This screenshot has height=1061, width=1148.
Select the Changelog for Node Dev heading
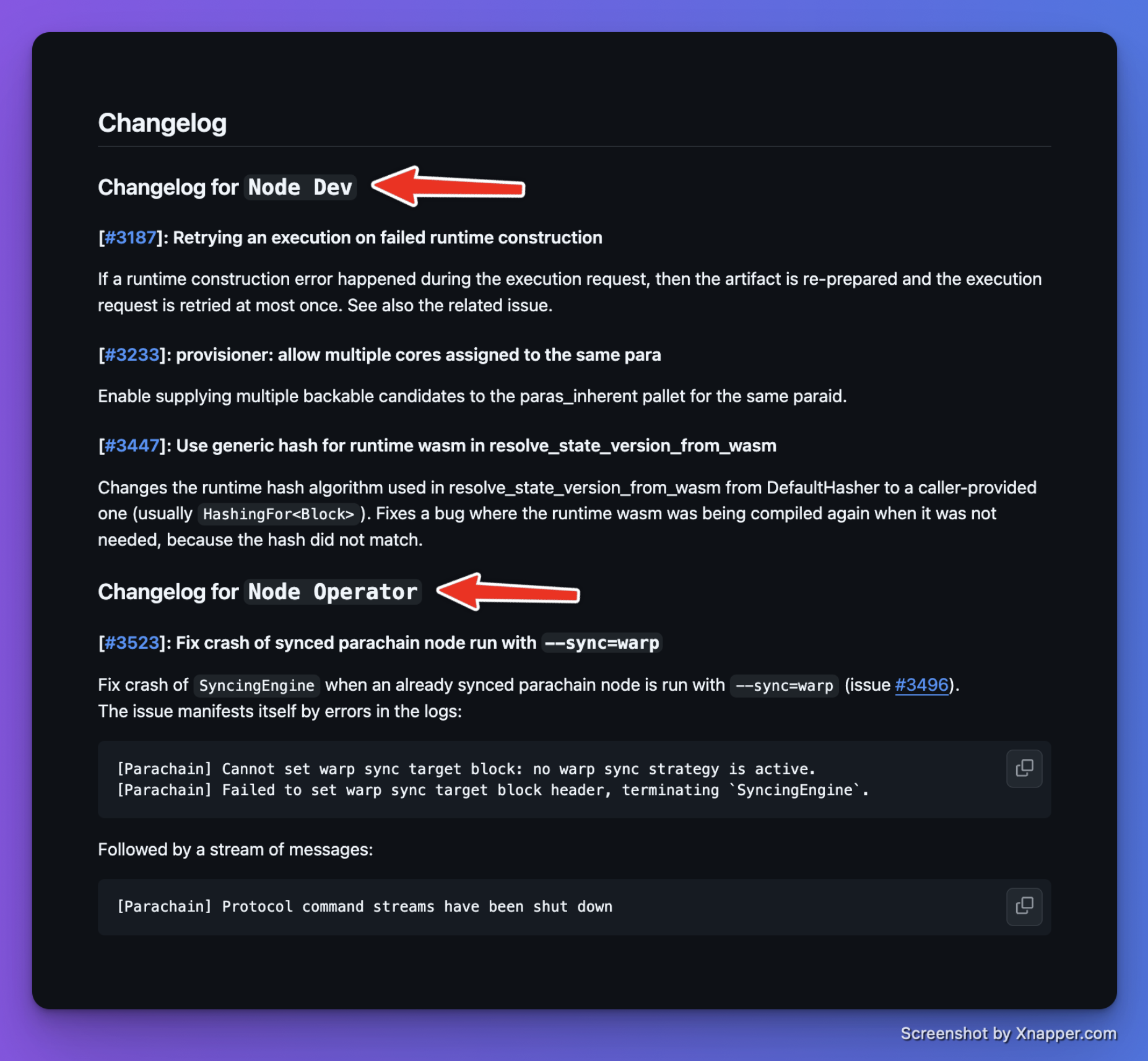pos(227,187)
